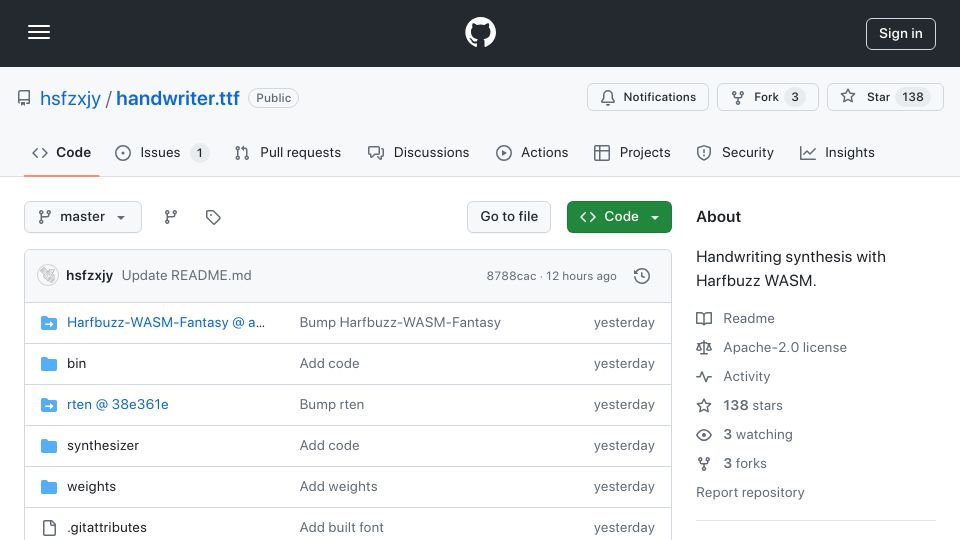The height and width of the screenshot is (540, 960).
Task: Open commit history clock icon
Action: coord(642,276)
